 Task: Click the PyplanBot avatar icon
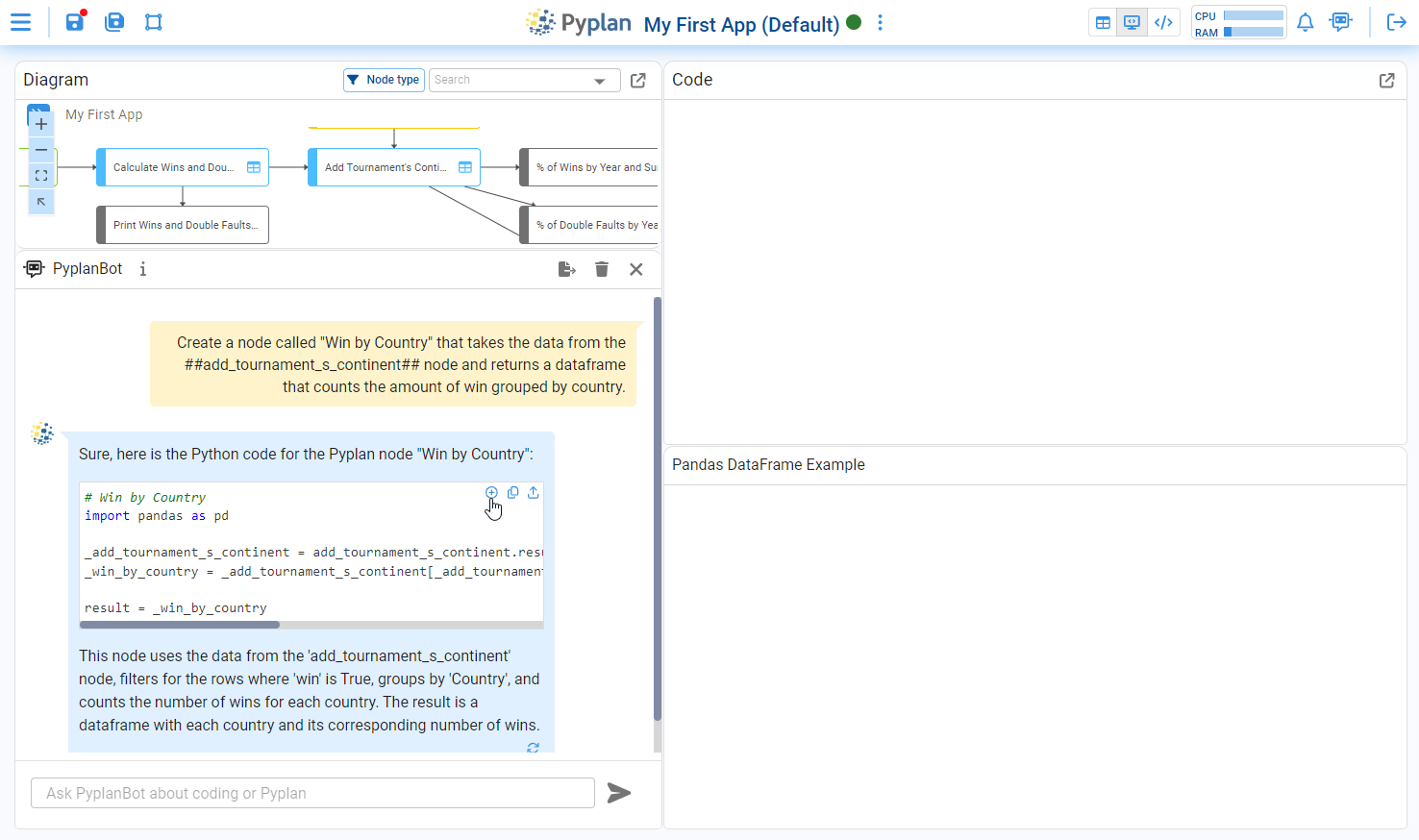pos(42,433)
